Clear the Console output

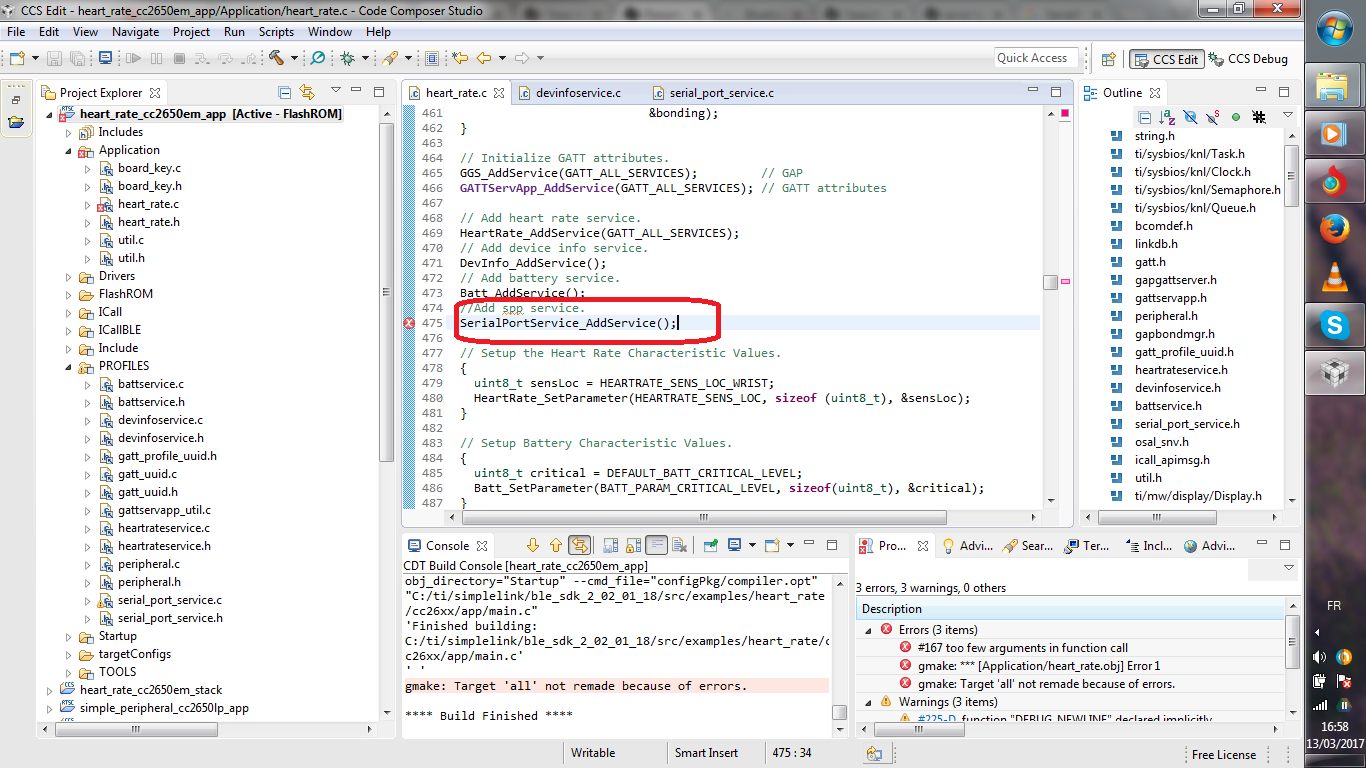(679, 545)
